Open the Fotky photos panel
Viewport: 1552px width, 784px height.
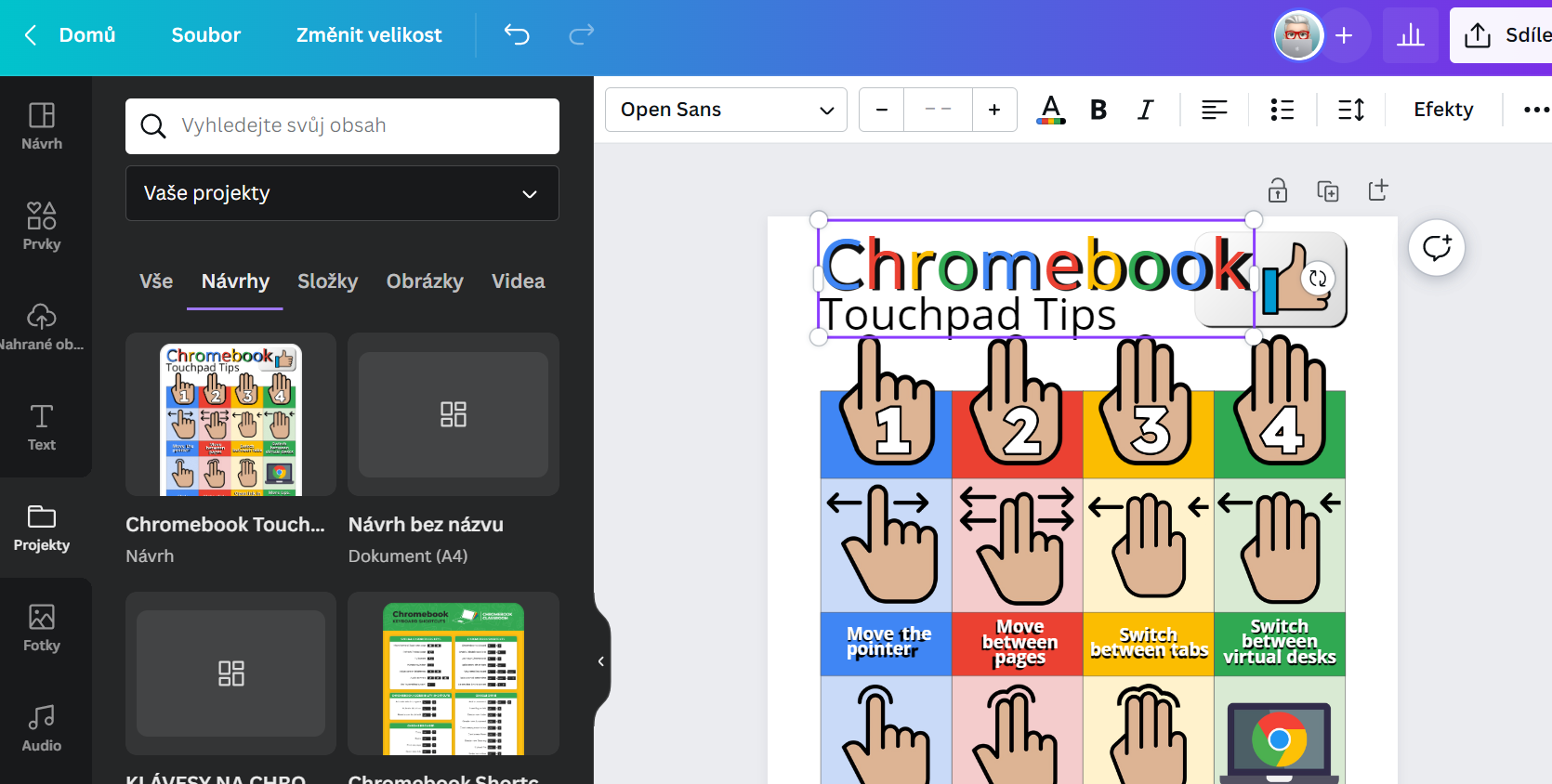(42, 628)
